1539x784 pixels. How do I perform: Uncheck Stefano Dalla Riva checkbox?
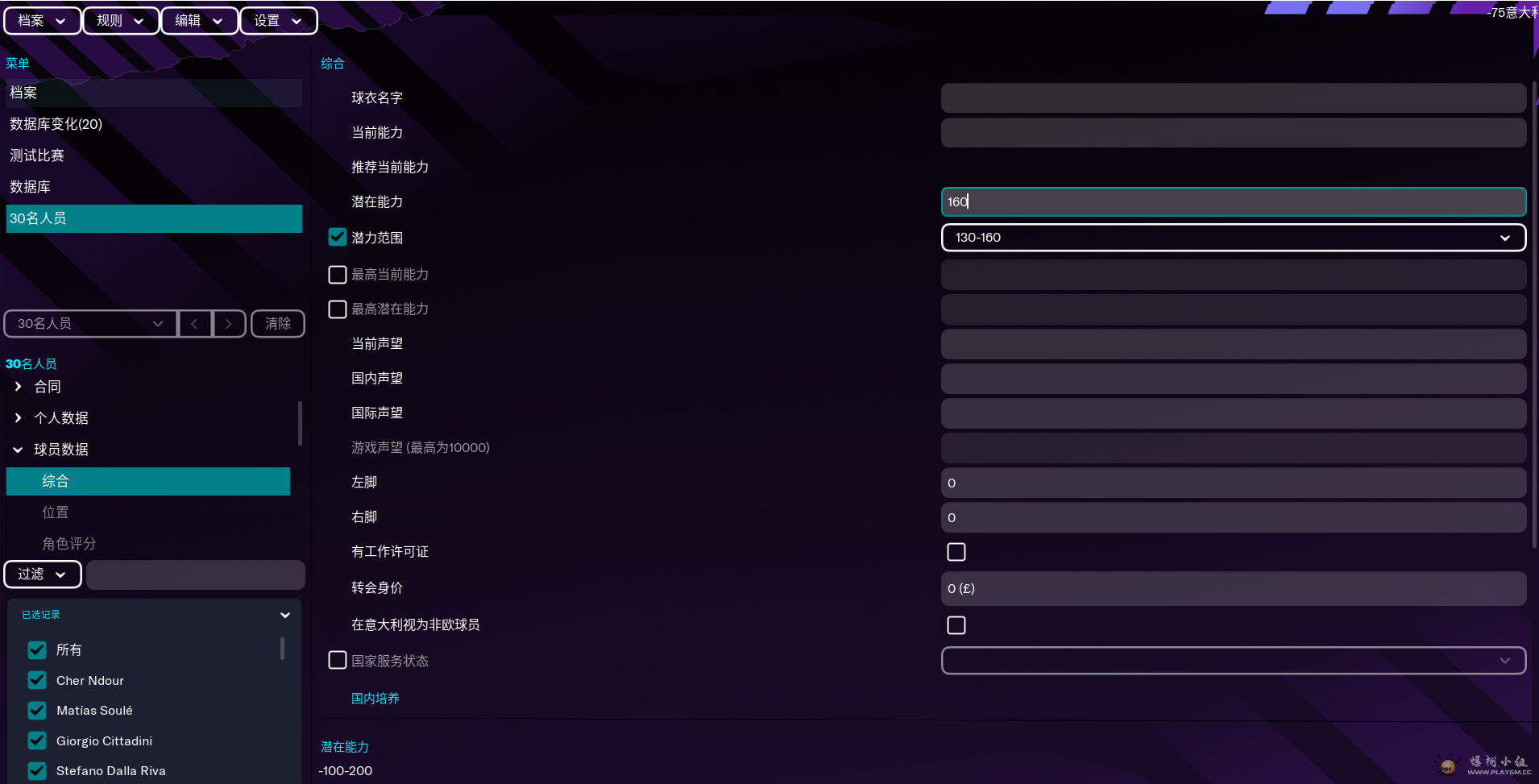[x=37, y=771]
